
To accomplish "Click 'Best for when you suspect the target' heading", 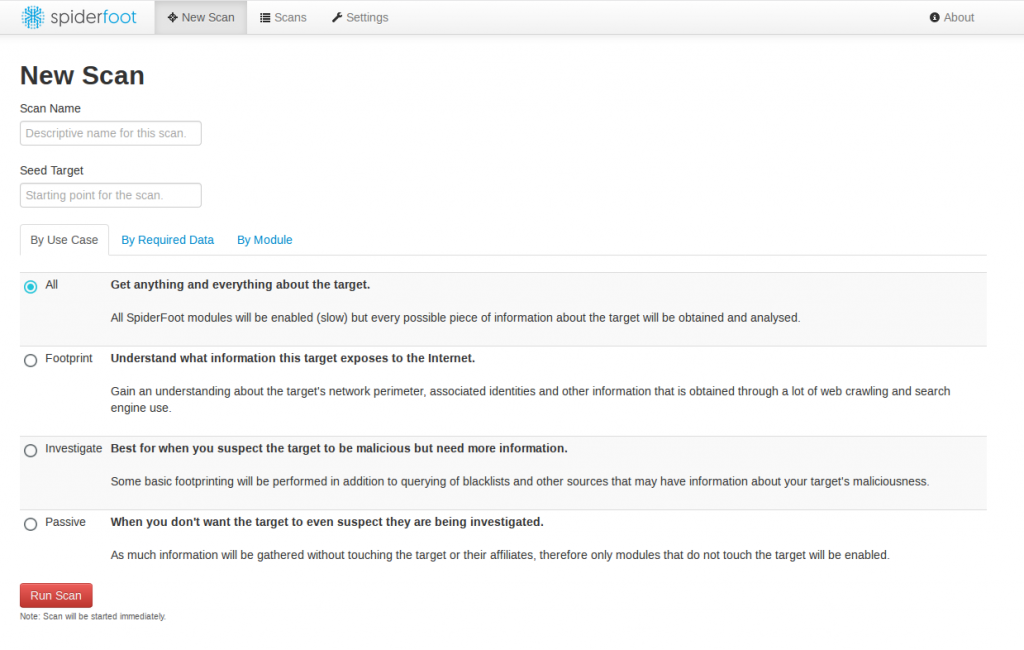I will point(339,448).
